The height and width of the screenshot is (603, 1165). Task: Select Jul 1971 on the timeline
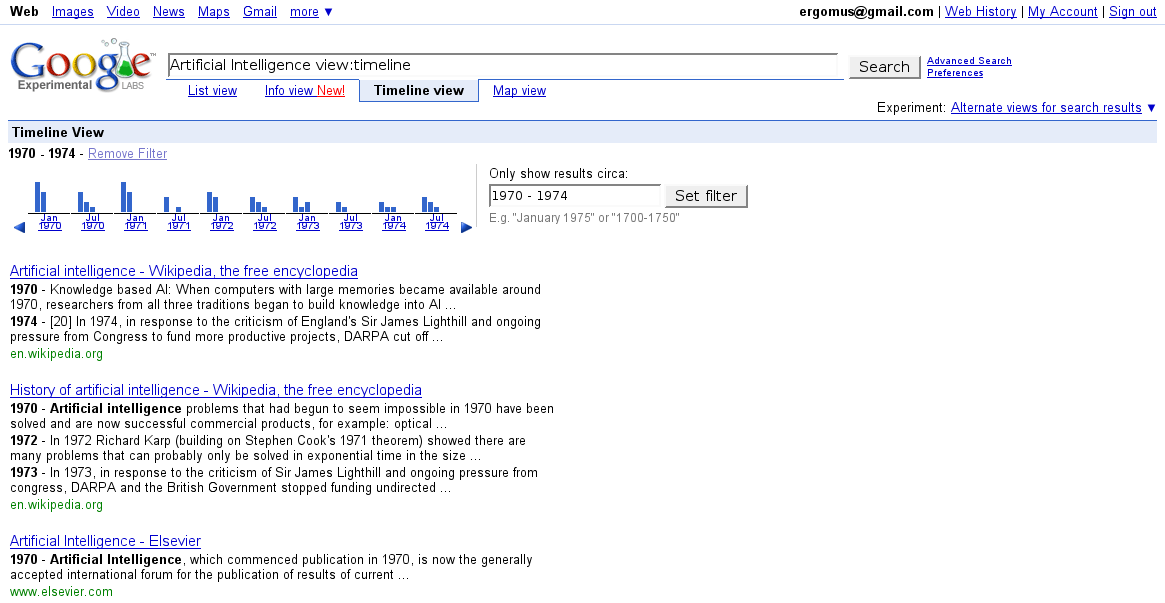coord(178,222)
